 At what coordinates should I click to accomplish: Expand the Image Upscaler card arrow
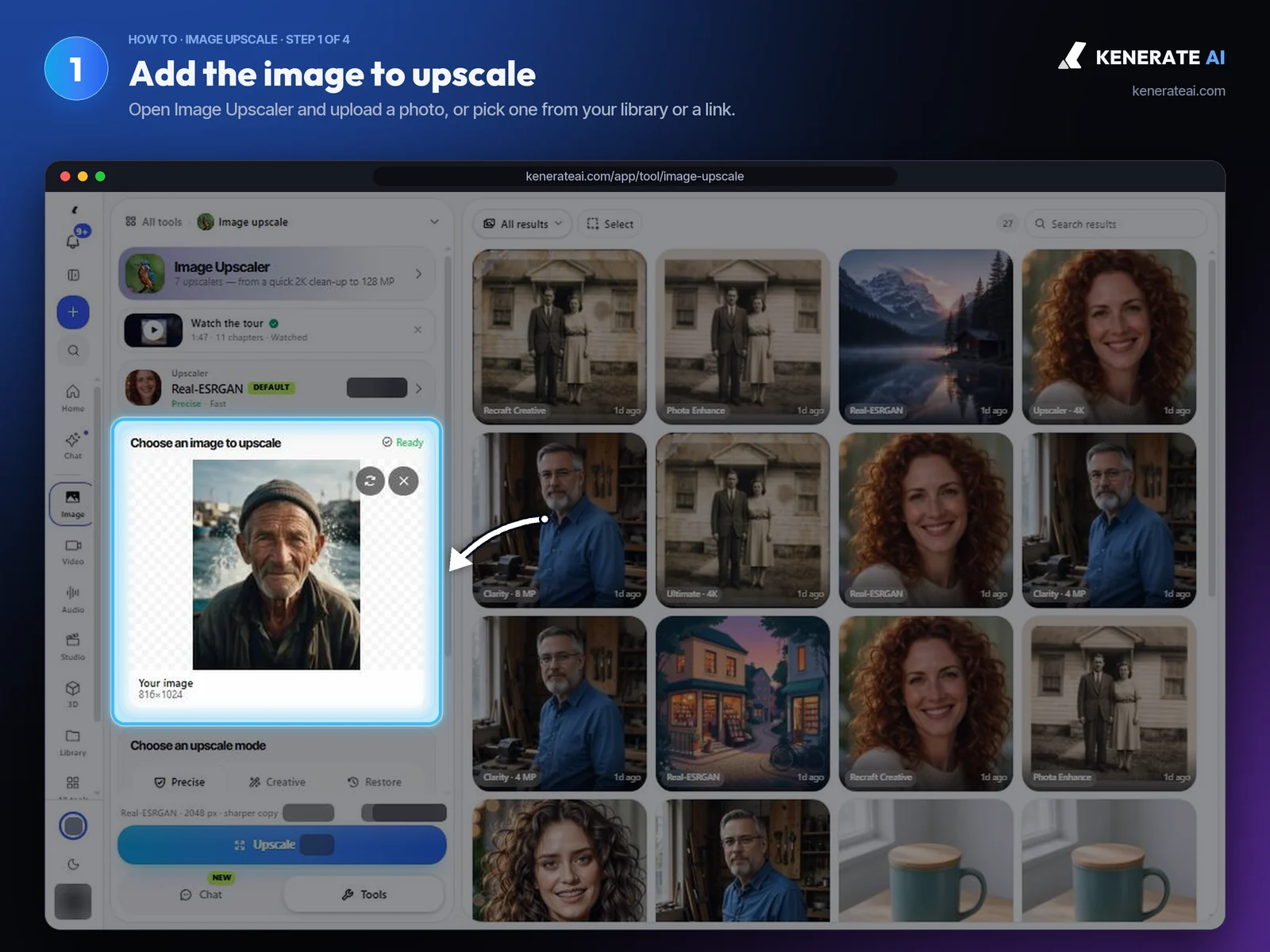419,274
